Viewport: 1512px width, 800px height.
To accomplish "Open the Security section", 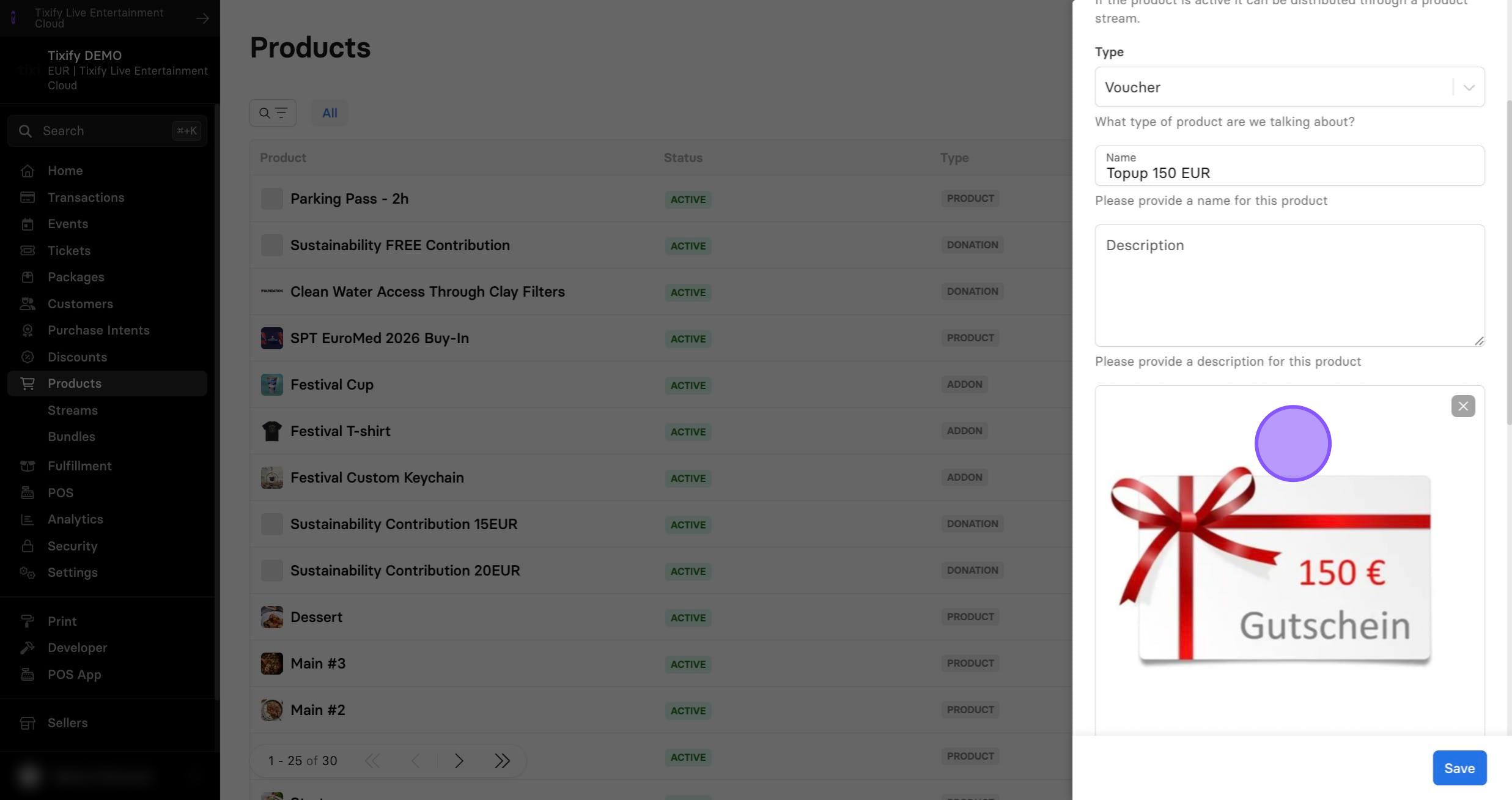I will click(x=107, y=546).
